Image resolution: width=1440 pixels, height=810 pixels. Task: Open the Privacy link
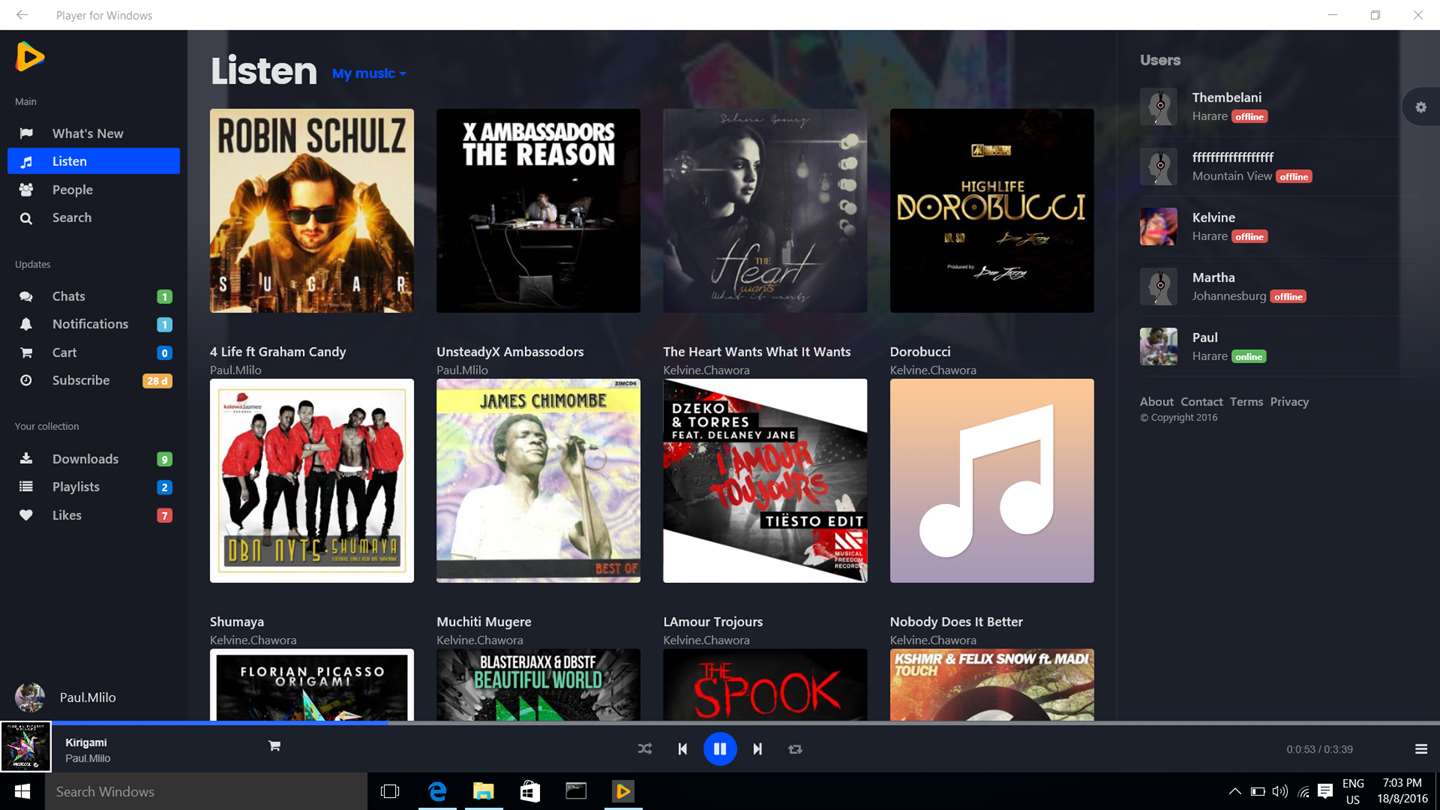pyautogui.click(x=1289, y=402)
